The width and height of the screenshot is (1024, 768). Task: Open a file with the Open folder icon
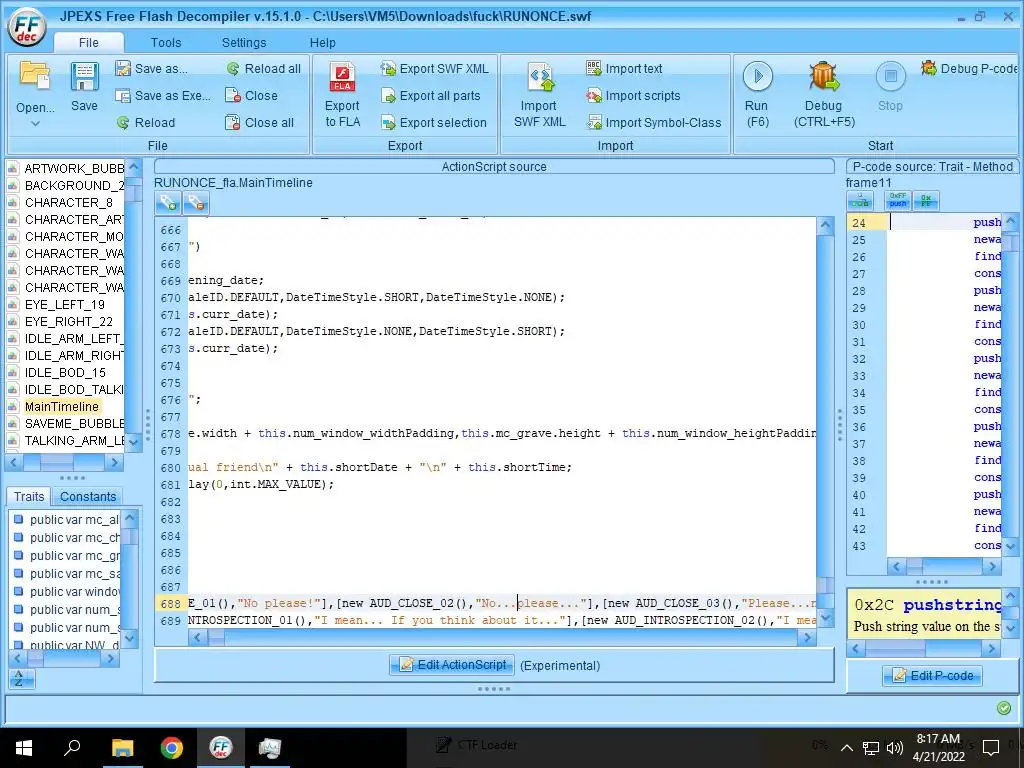point(35,75)
